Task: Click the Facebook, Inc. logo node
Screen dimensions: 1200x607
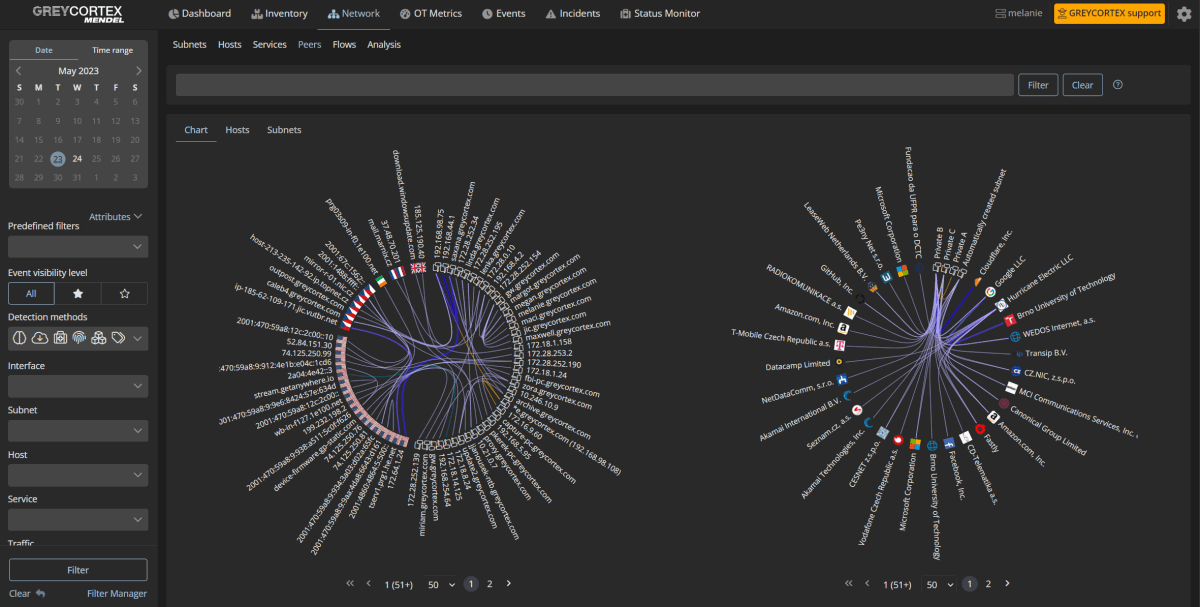Action: click(950, 441)
